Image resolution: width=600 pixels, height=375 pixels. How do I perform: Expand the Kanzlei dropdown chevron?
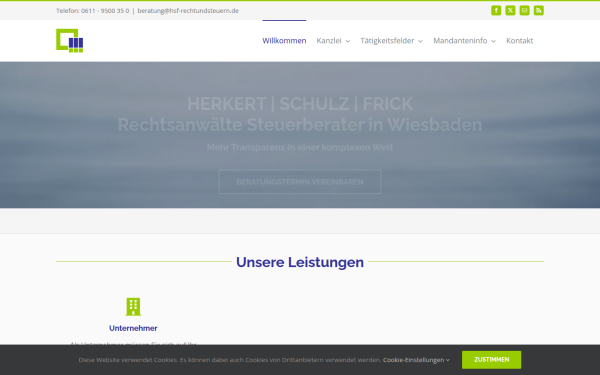pyautogui.click(x=347, y=41)
